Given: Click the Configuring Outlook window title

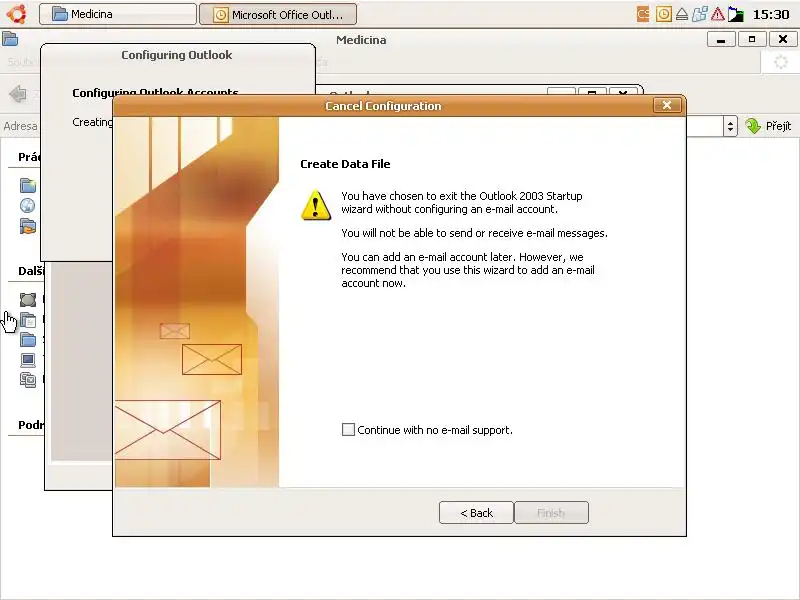Looking at the screenshot, I should [x=177, y=55].
